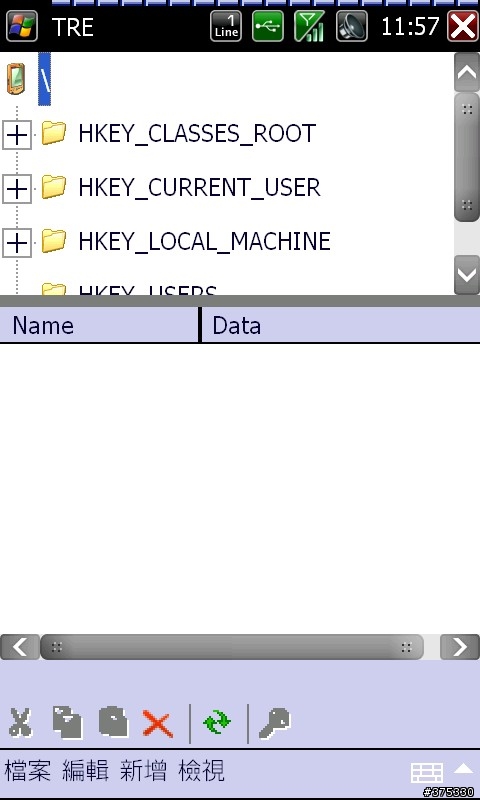Click the HKEY_CURRENT_USER folder icon
Image resolution: width=480 pixels, height=800 pixels.
point(54,187)
